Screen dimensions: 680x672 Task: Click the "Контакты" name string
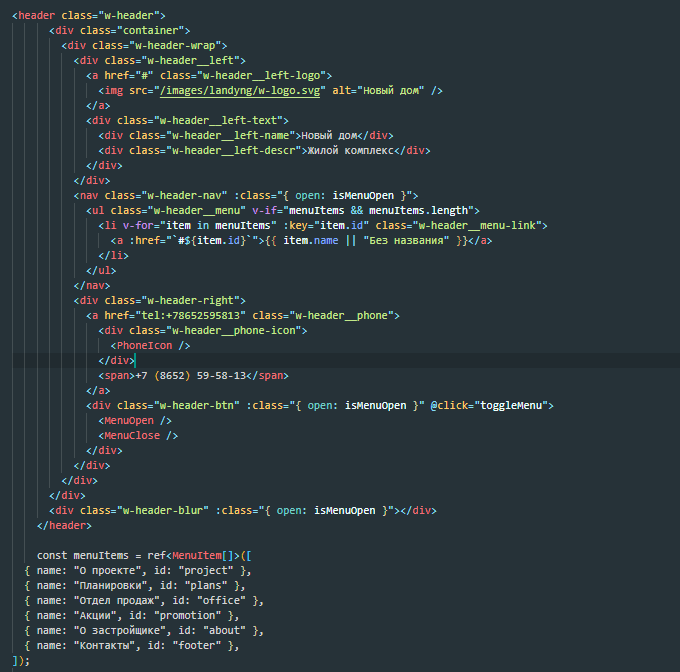[109, 645]
